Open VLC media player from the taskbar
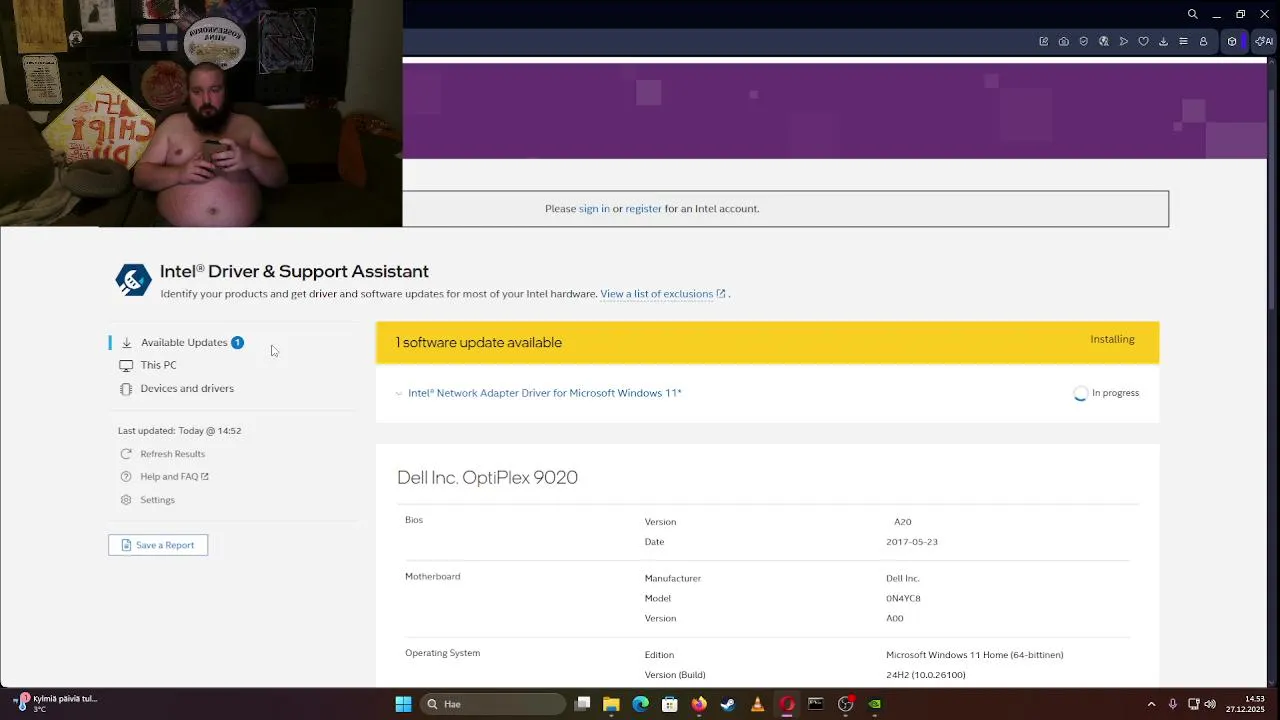Screen dimensions: 1280x720 pyautogui.click(x=757, y=704)
